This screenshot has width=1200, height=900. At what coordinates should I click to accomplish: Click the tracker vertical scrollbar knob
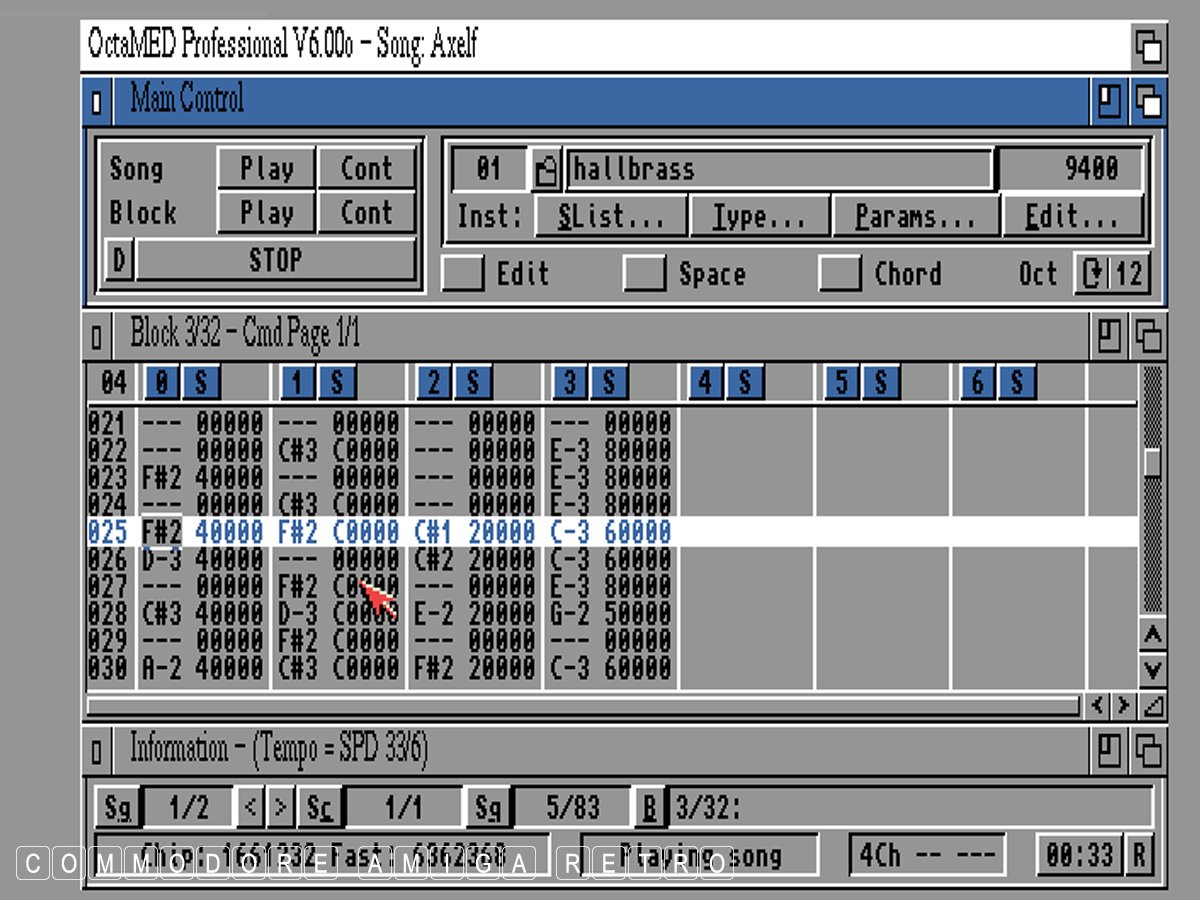pos(1153,463)
